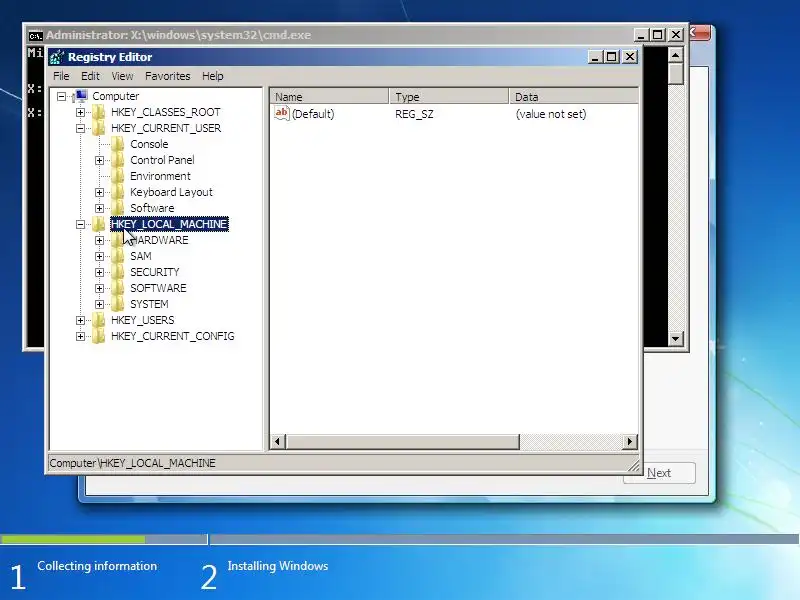Click the left arrow of horizontal scrollbar
The image size is (800, 600).
coord(278,441)
